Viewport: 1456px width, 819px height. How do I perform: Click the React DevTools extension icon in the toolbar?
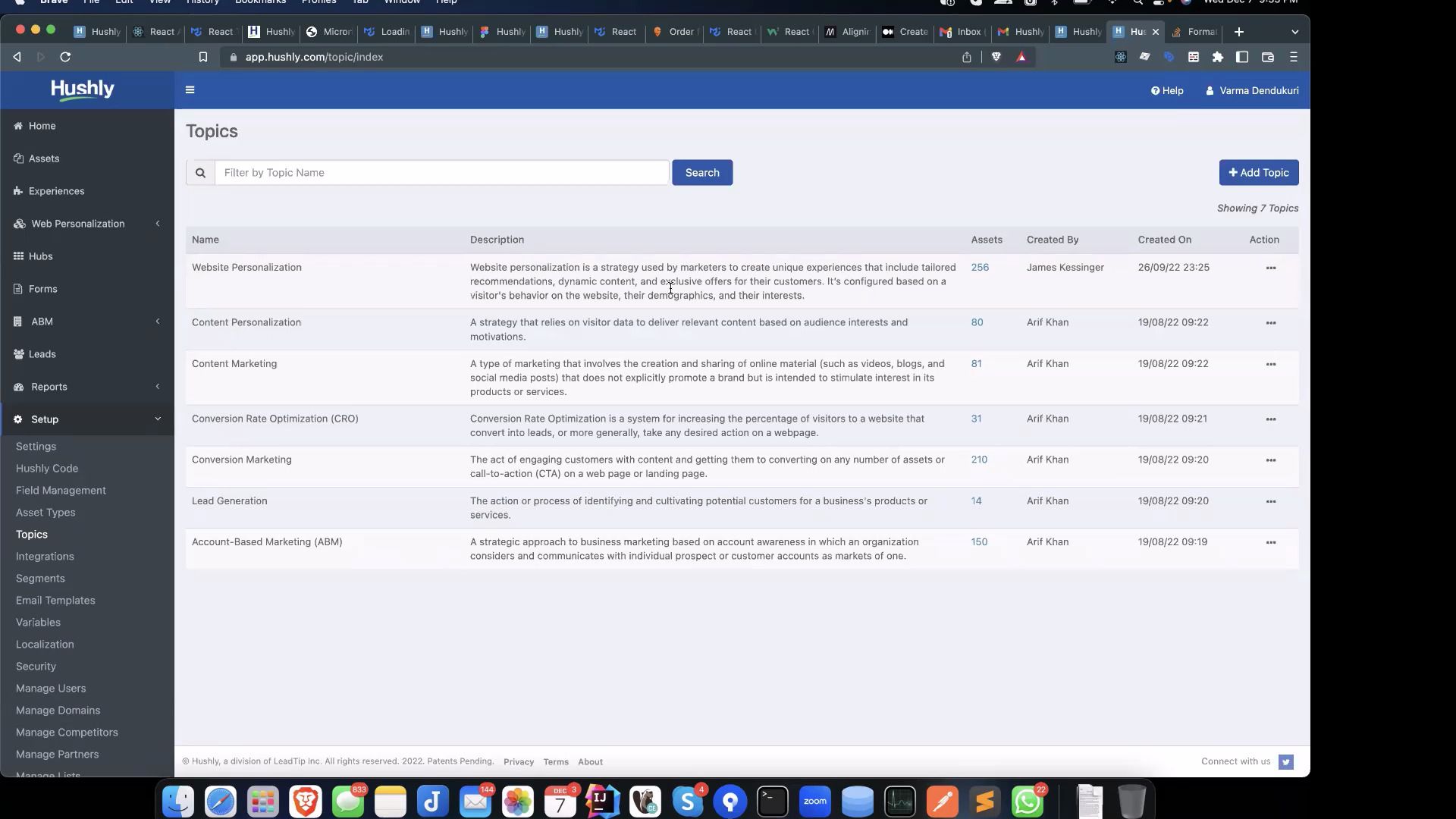pyautogui.click(x=1120, y=57)
